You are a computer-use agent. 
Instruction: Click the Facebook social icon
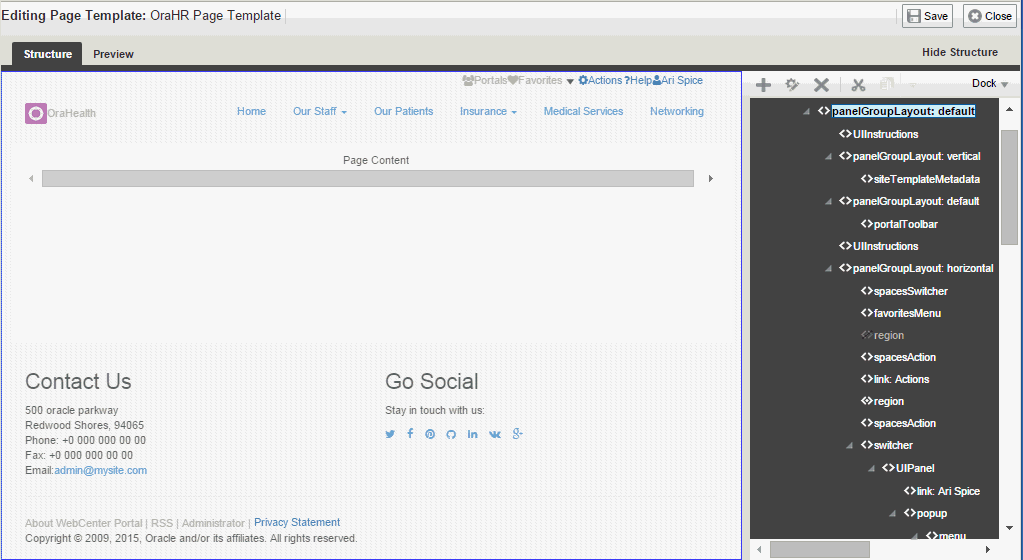pyautogui.click(x=410, y=433)
